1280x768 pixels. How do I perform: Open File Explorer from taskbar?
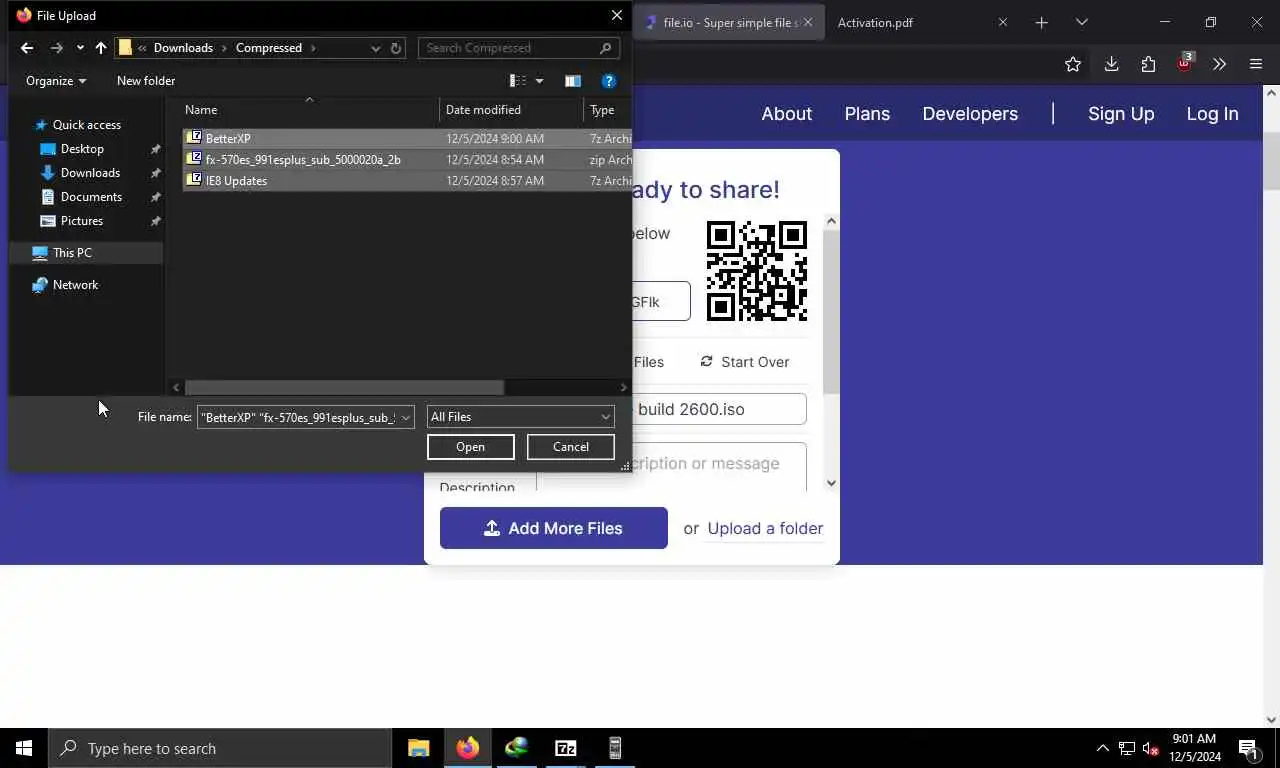pyautogui.click(x=418, y=748)
